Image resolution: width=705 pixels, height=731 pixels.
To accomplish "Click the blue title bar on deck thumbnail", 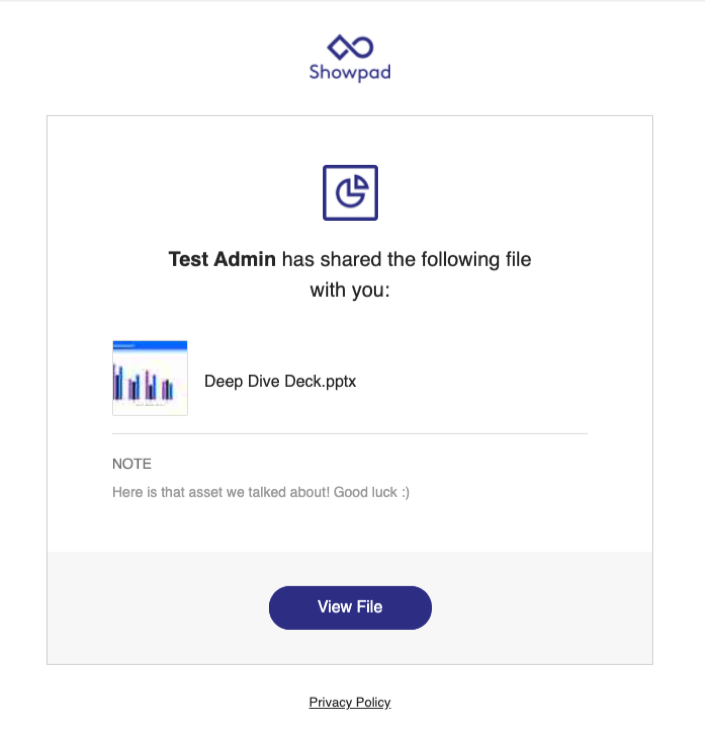I will [150, 345].
